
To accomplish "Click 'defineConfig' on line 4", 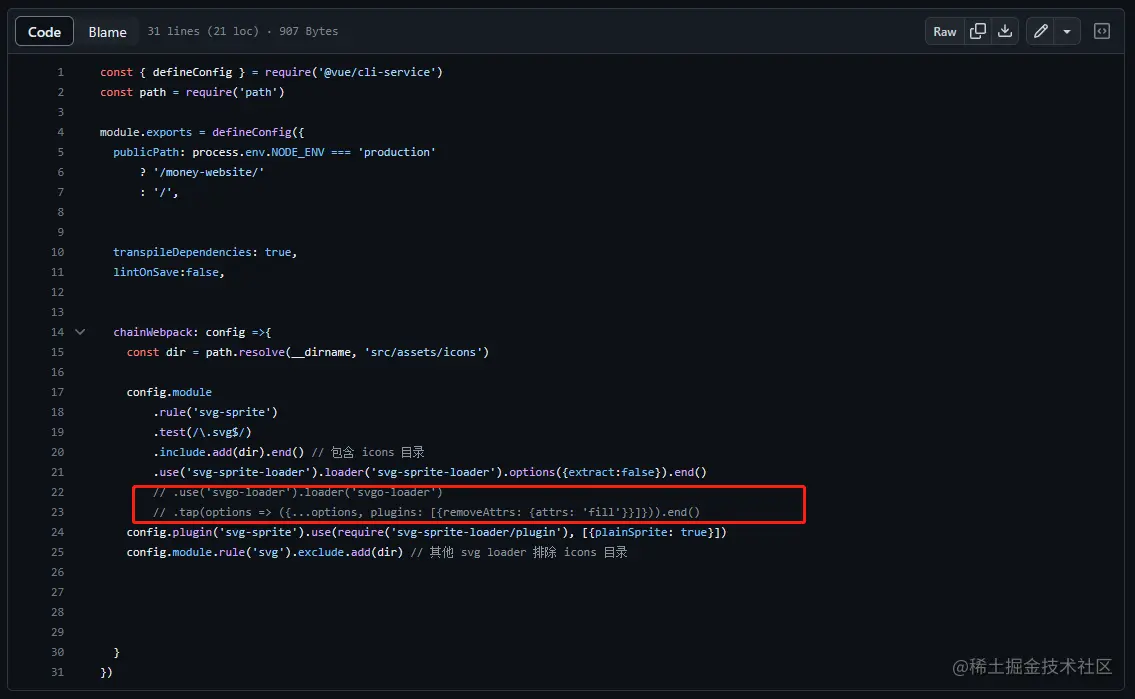I will pos(251,132).
